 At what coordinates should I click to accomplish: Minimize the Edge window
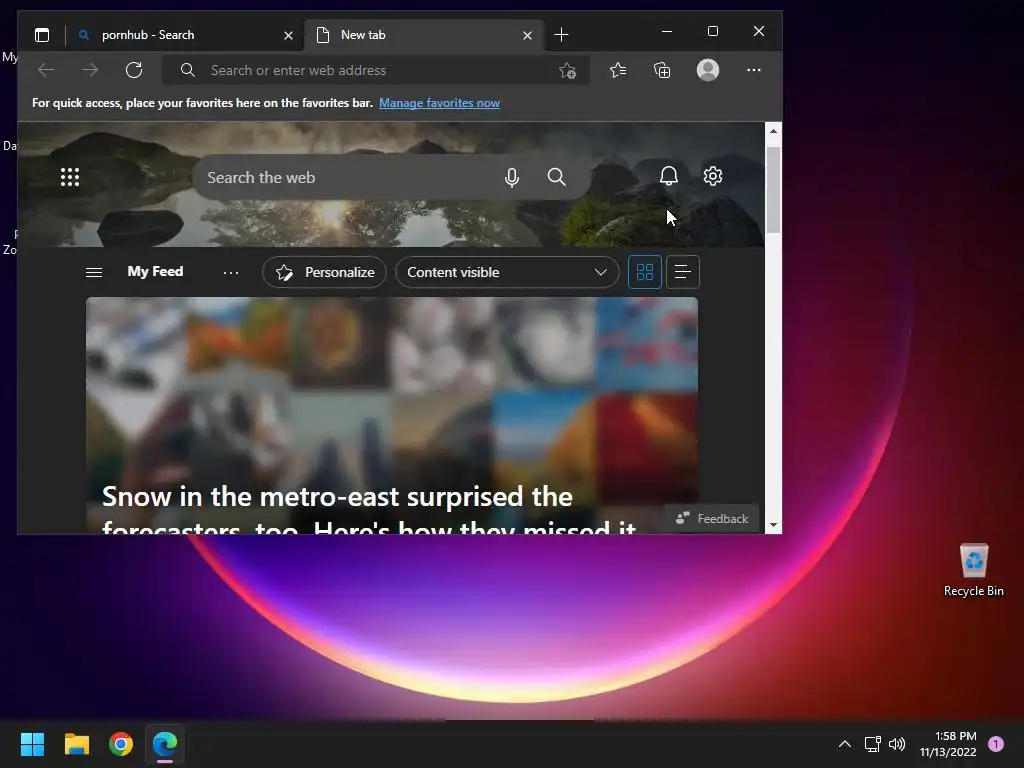(667, 31)
